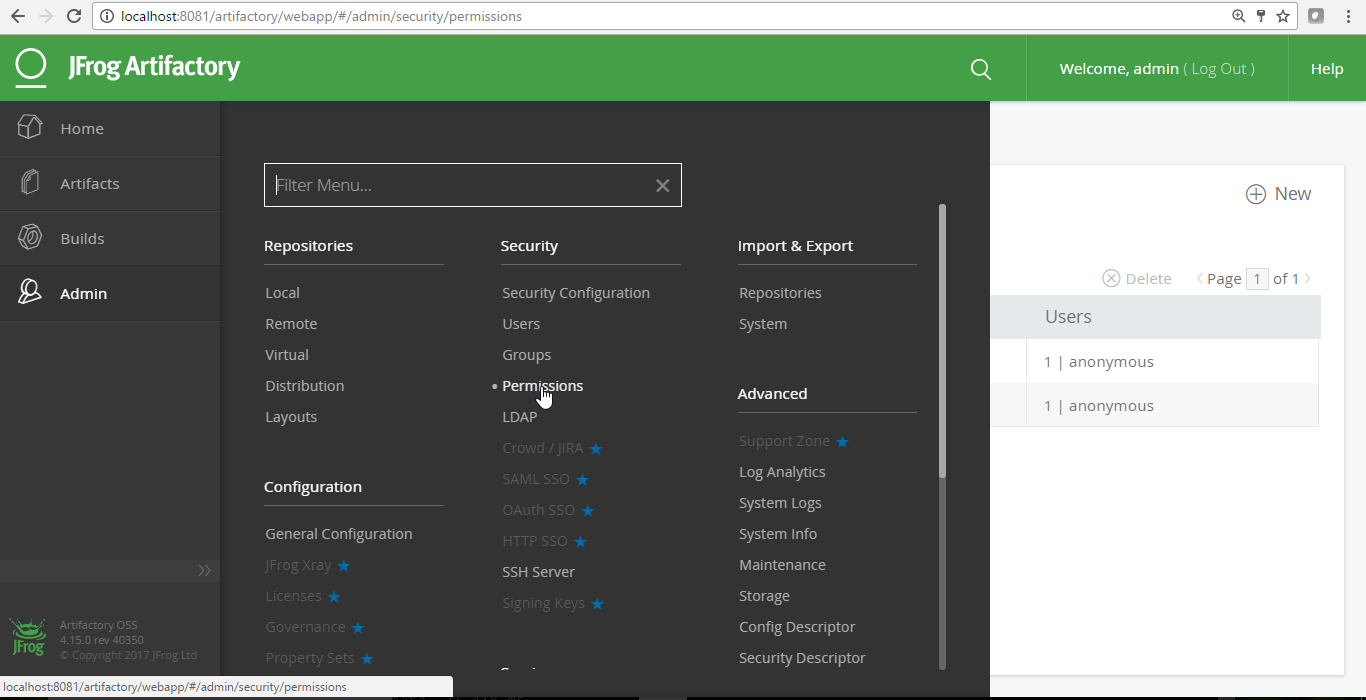Open the Layouts menu item
Viewport: 1366px width, 700px height.
pos(291,417)
